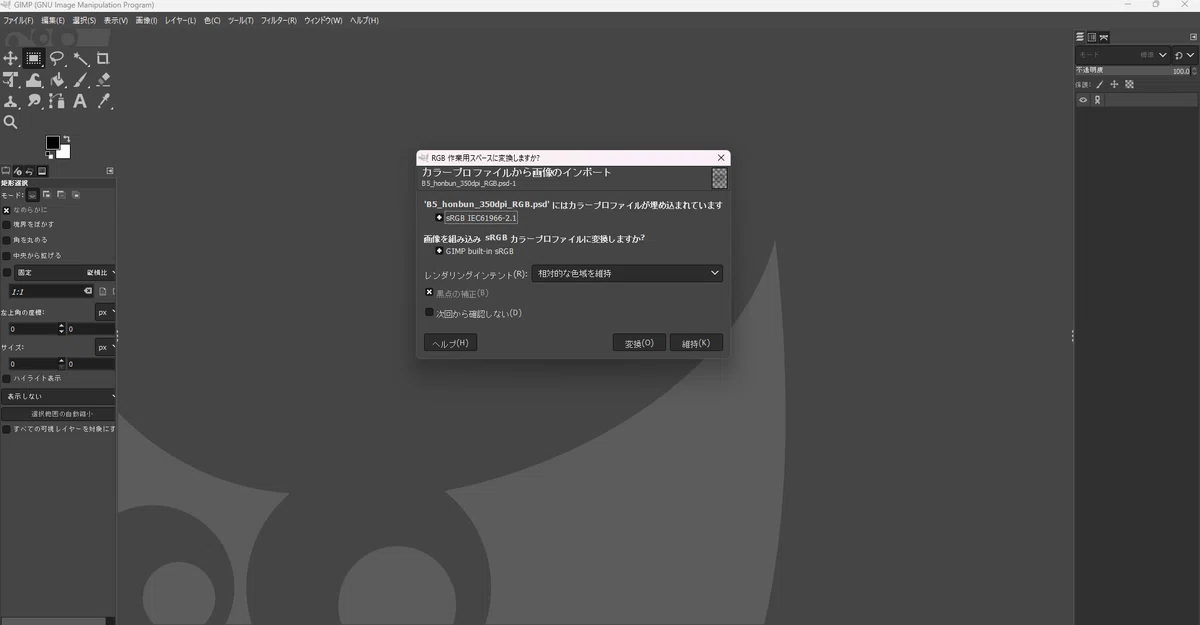The image size is (1200, 625).
Task: Enable the 境界をぼかす checkbox
Action: coord(6,225)
